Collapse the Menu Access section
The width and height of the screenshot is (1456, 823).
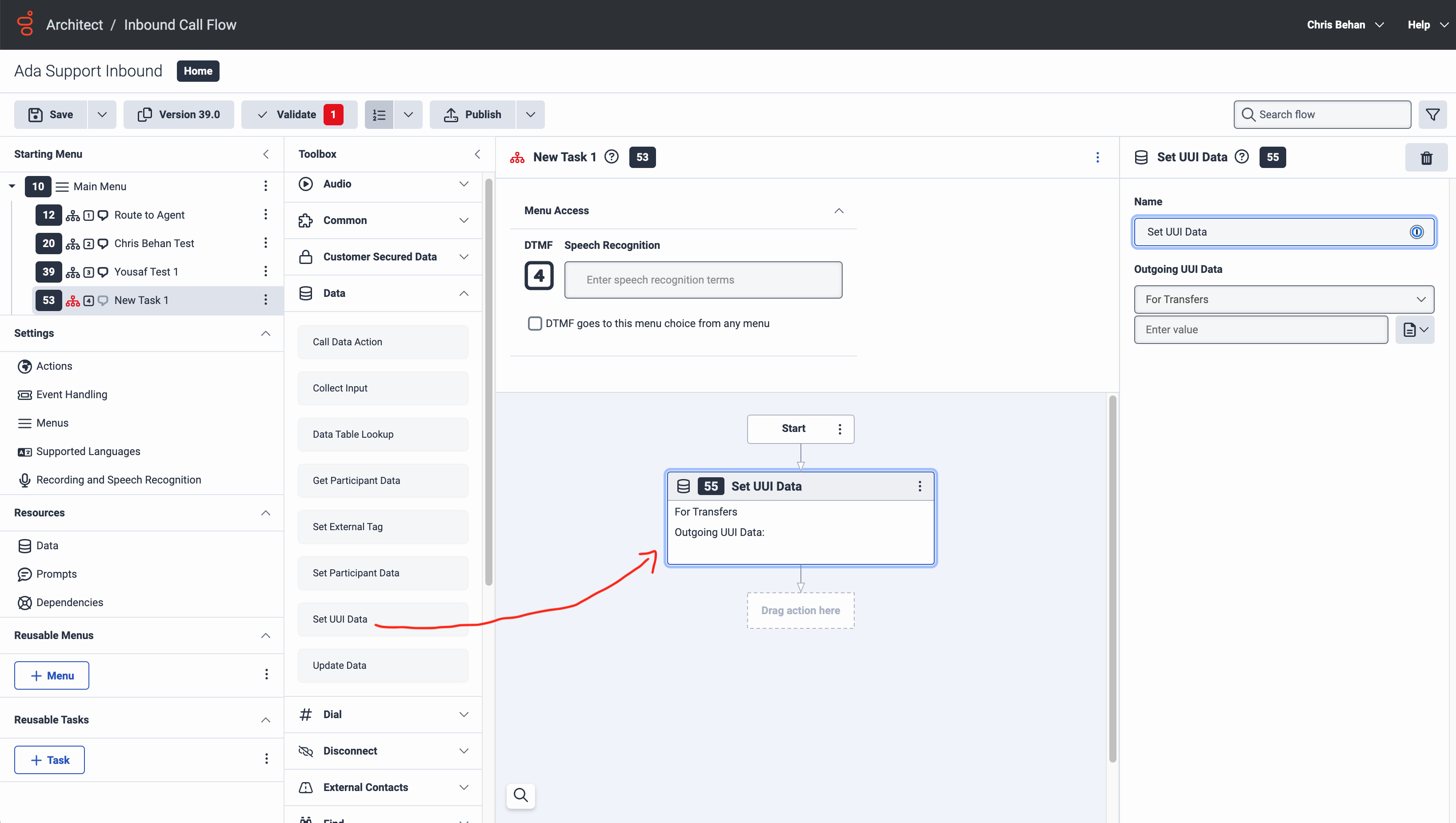point(839,211)
